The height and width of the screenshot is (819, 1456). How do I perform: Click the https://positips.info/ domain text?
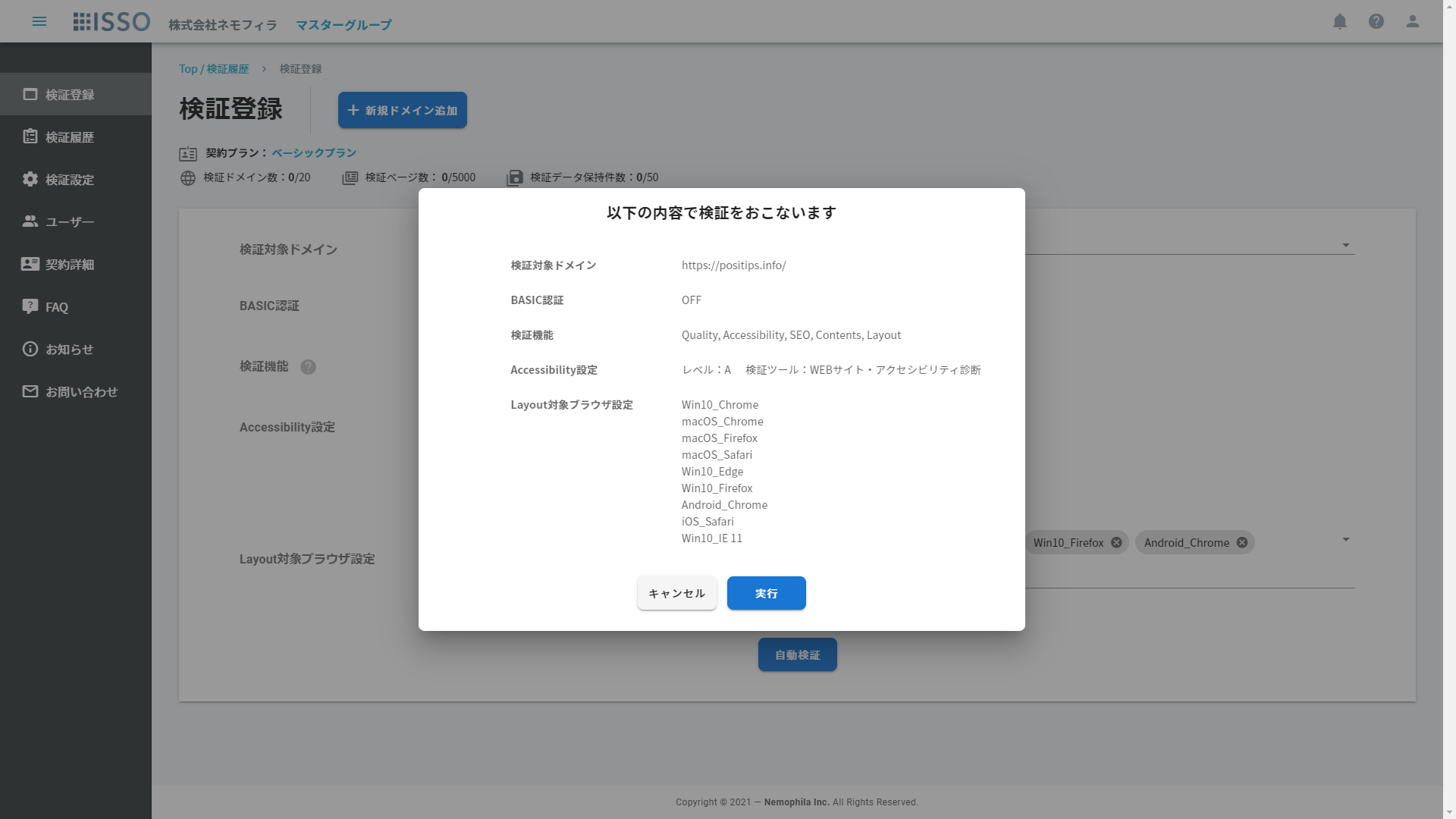pyautogui.click(x=733, y=265)
